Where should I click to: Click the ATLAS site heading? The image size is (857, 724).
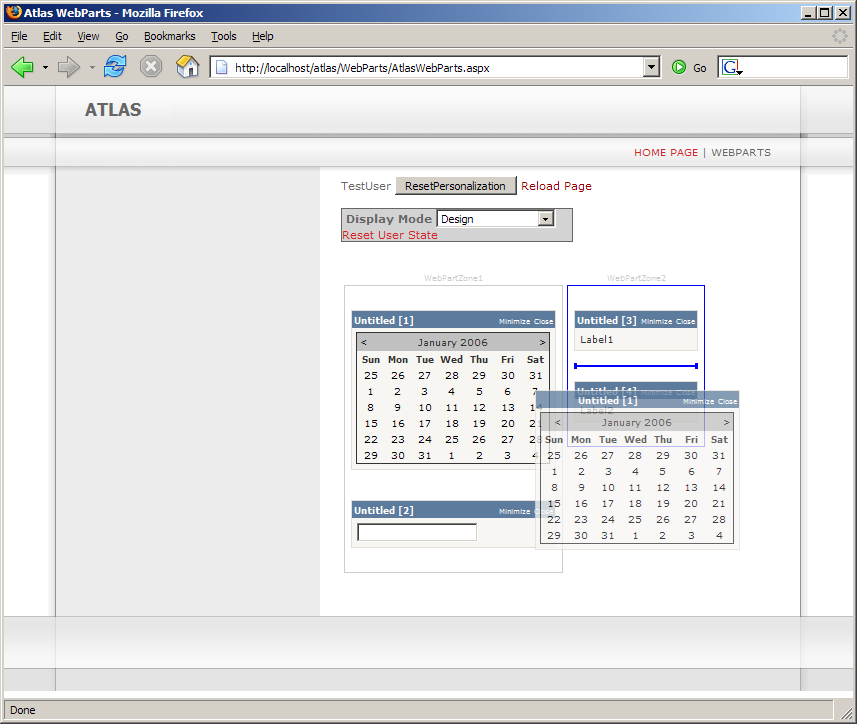113,109
